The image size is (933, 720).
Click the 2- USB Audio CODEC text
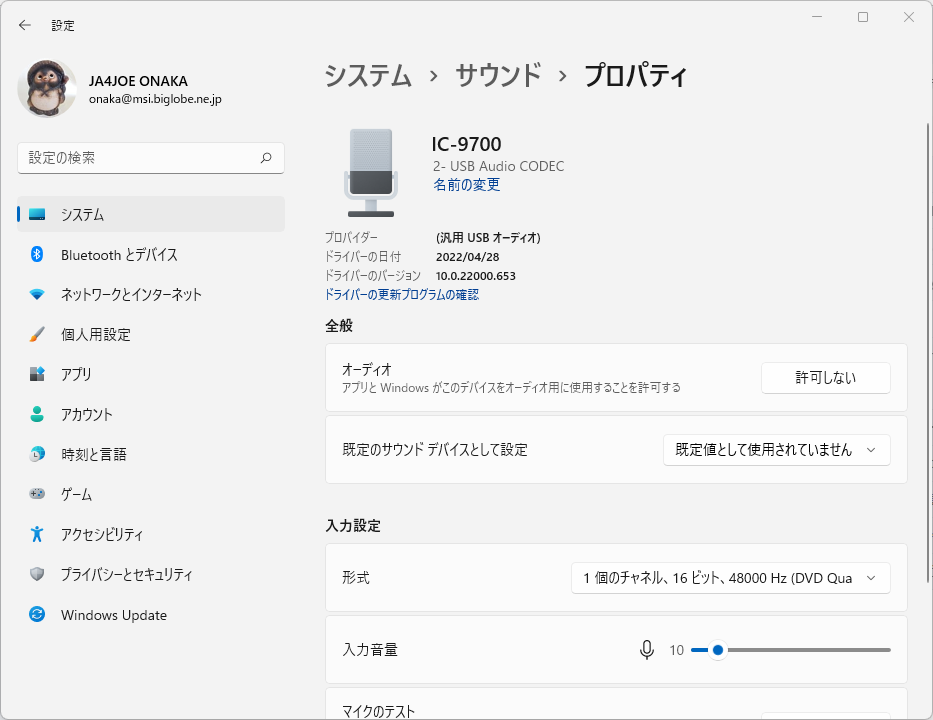(x=498, y=166)
